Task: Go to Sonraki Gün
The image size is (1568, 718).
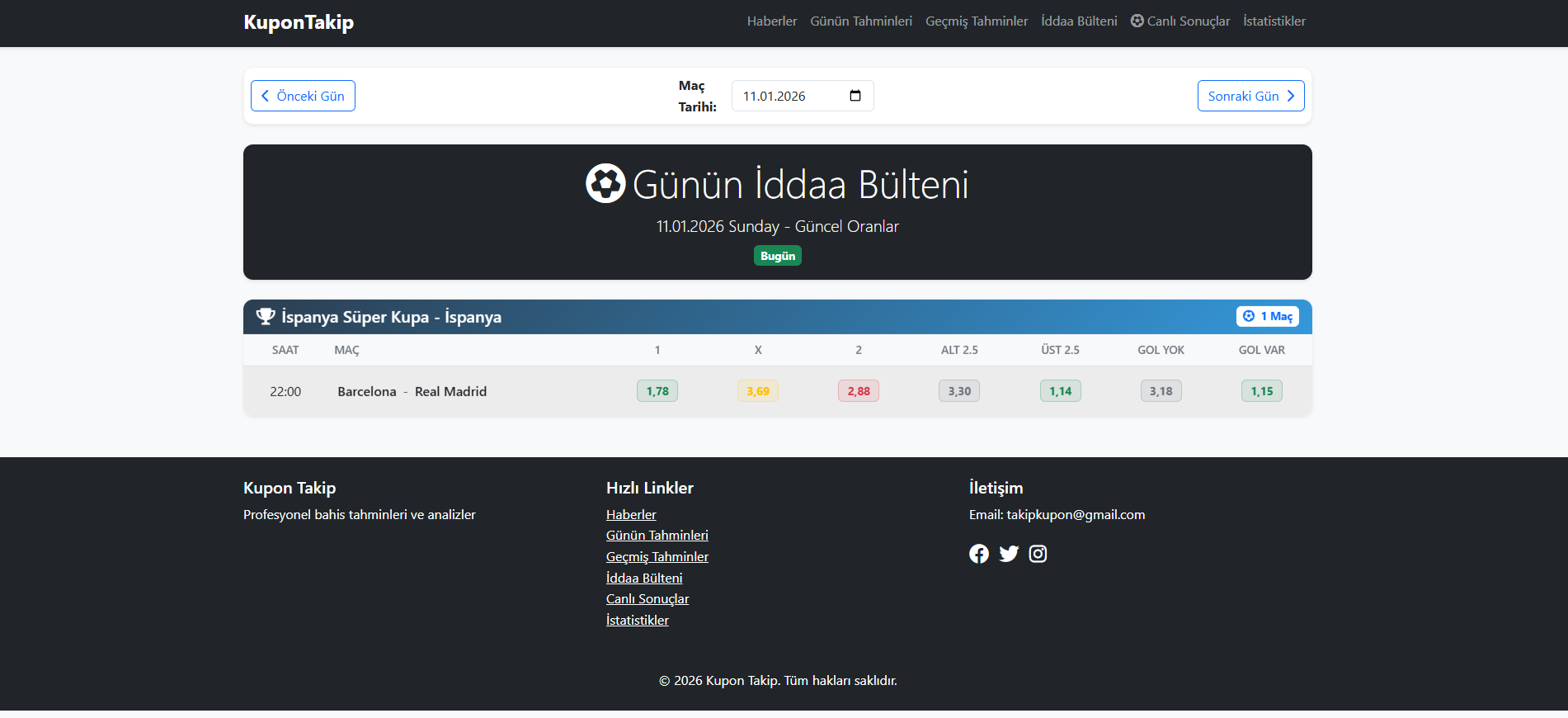Action: (x=1250, y=96)
